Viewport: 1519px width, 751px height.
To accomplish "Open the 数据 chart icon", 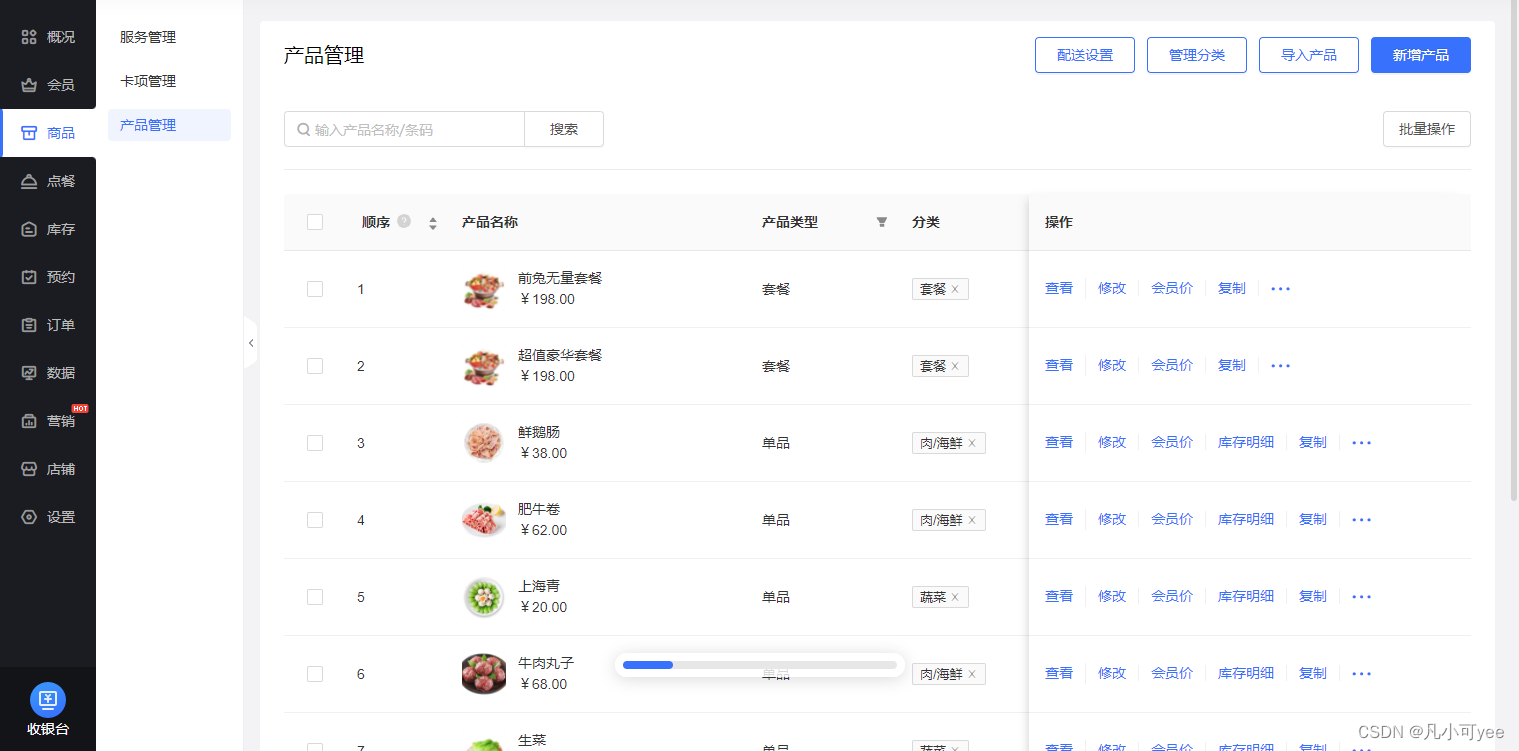I will pos(29,373).
